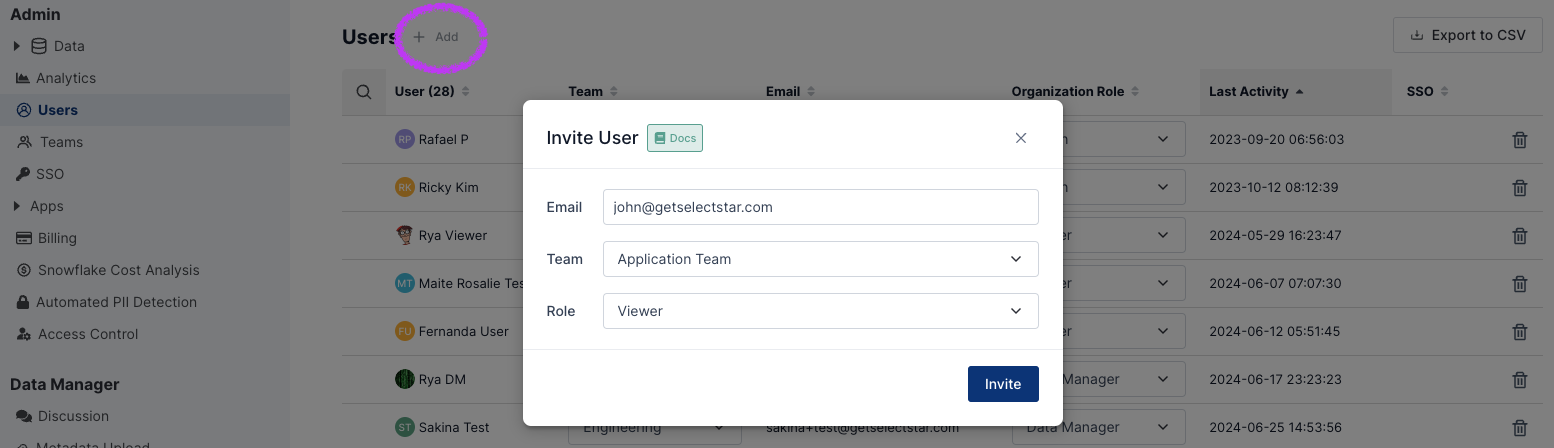This screenshot has height=448, width=1554.
Task: Open the Role dropdown showing Viewer
Action: pos(820,311)
